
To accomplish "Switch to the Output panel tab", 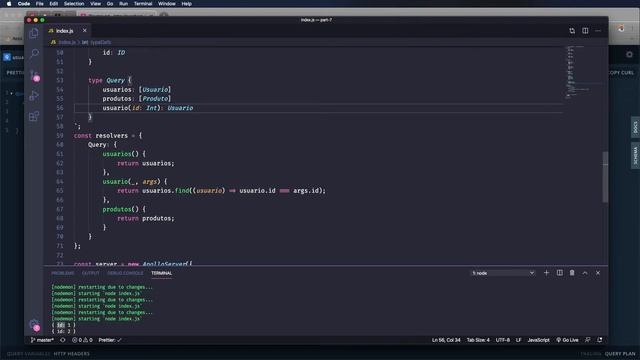I will pos(91,273).
